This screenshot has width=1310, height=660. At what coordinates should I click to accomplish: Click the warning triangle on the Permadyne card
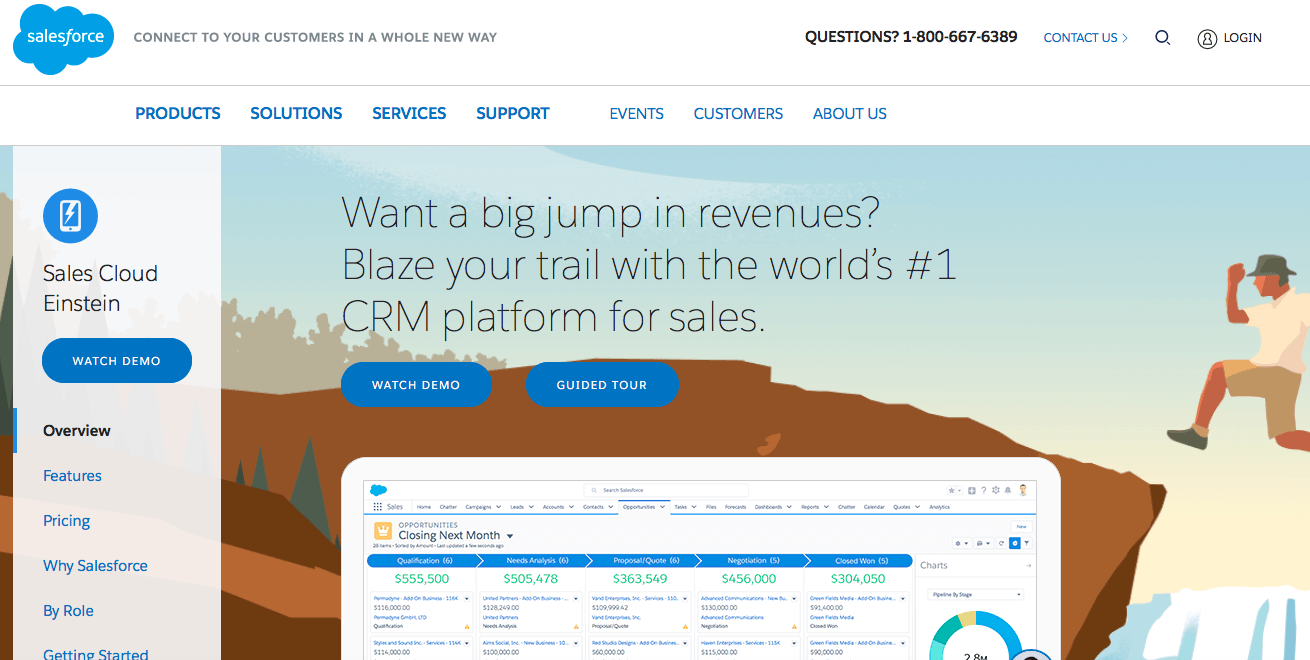tap(466, 626)
